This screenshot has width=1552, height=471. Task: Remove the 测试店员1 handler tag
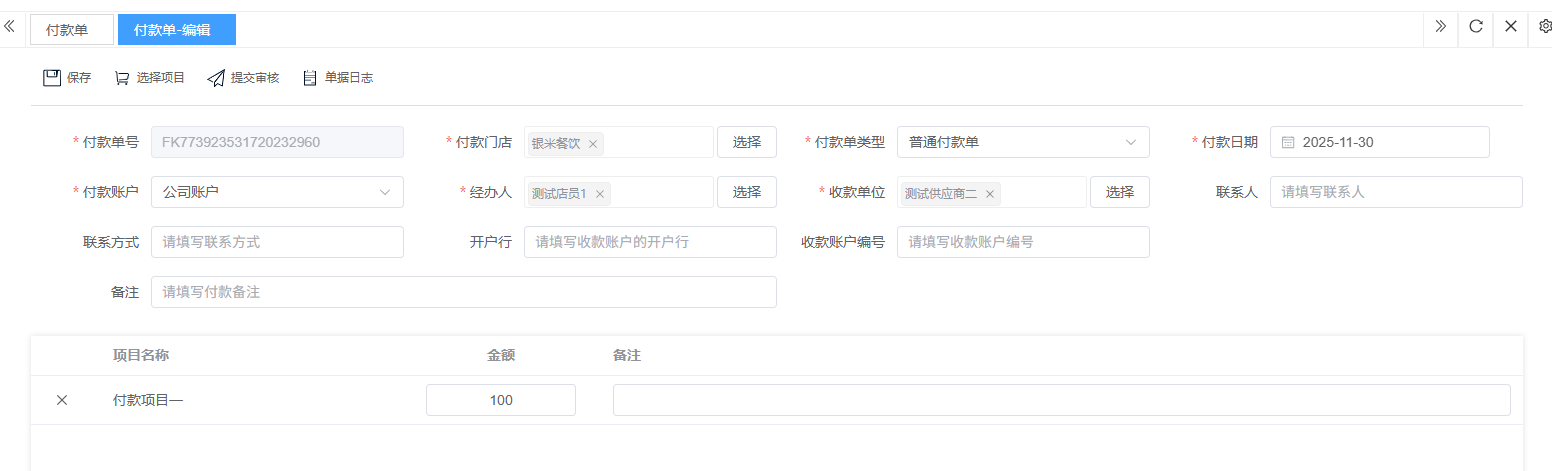pyautogui.click(x=600, y=194)
